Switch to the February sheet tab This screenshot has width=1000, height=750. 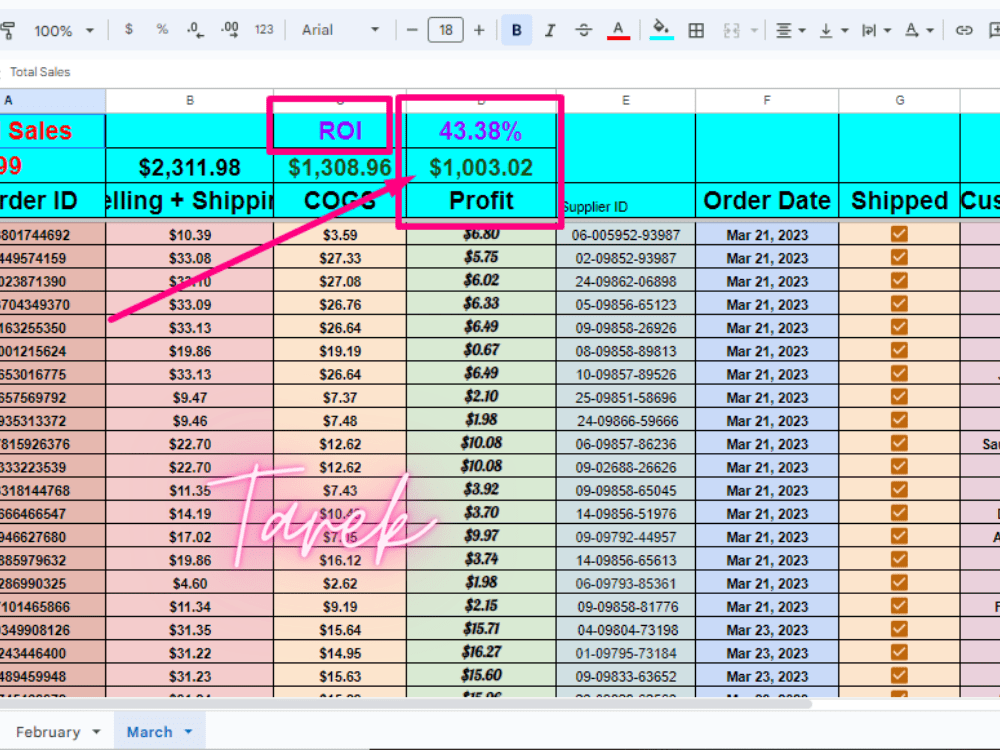[x=48, y=732]
